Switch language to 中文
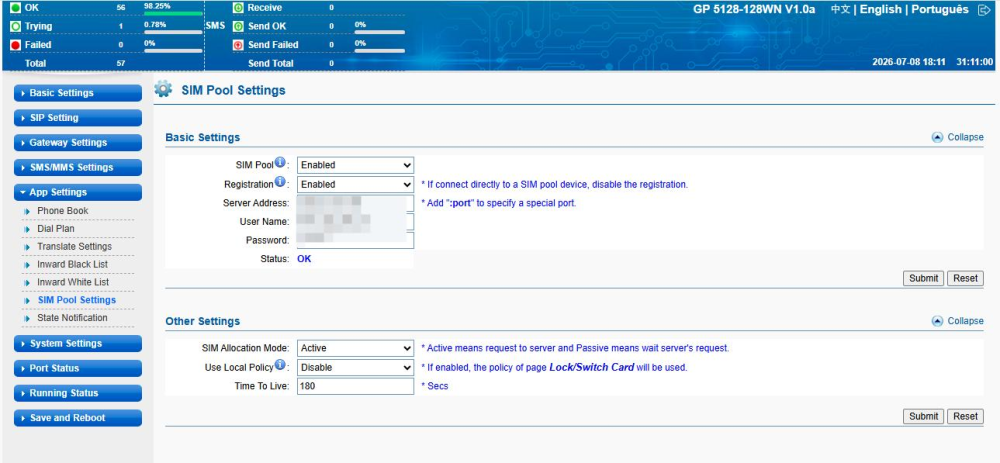The width and height of the screenshot is (1000, 463). [x=840, y=10]
